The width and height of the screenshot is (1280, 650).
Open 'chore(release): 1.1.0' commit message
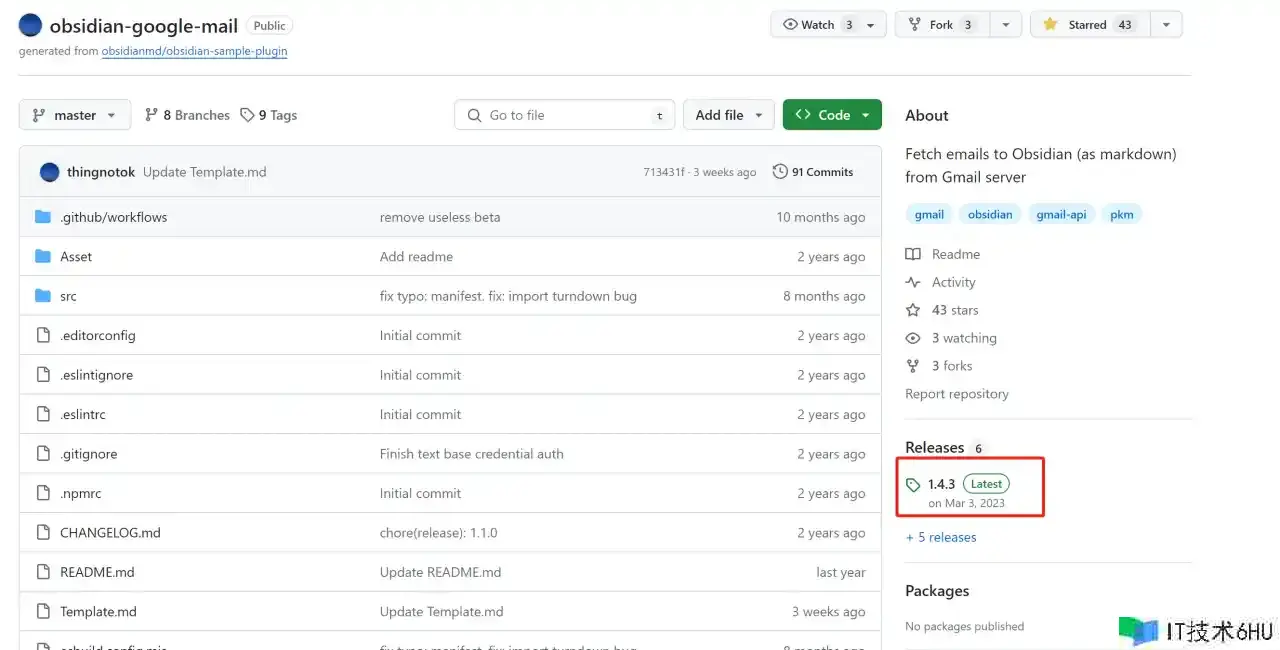pyautogui.click(x=439, y=533)
